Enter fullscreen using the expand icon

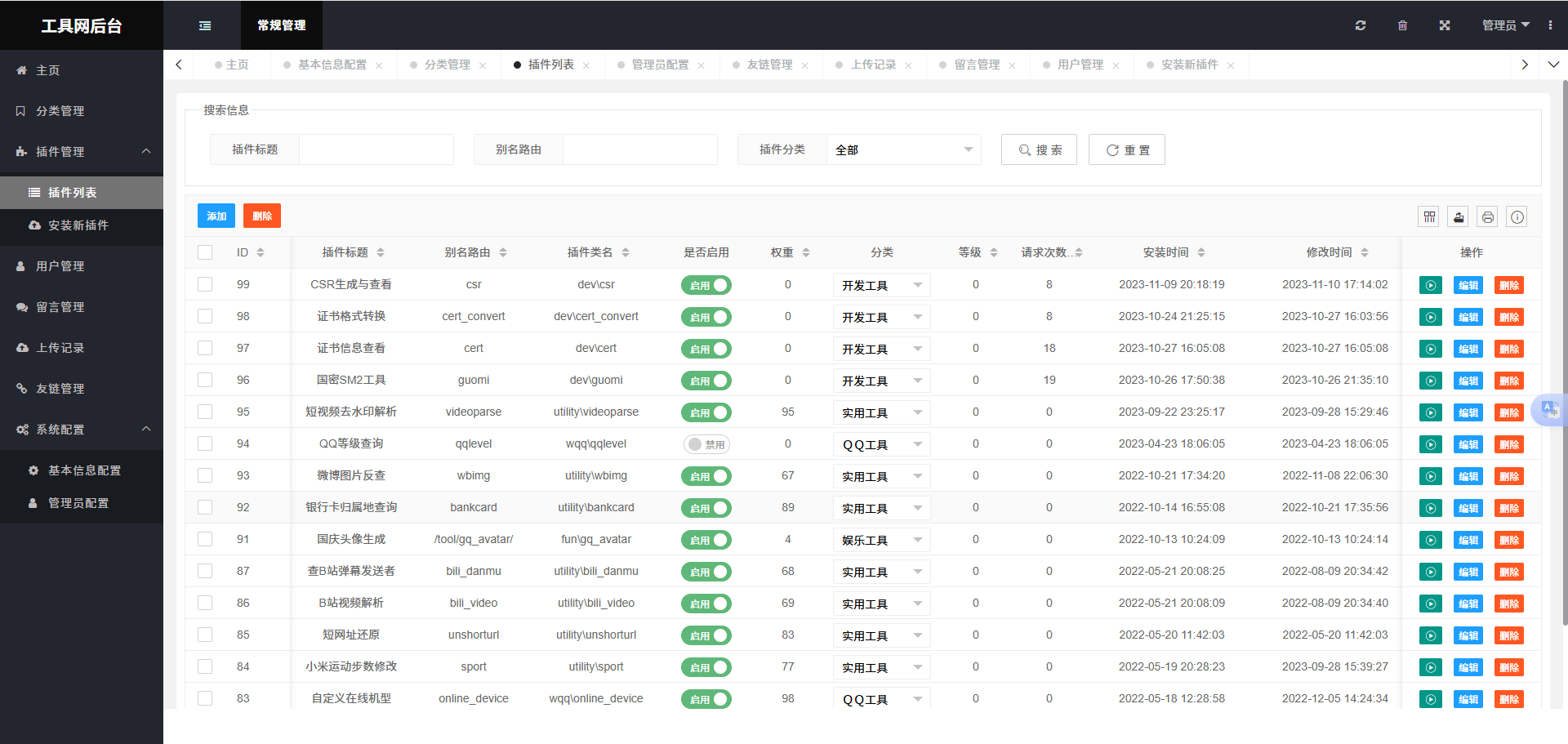(1445, 25)
